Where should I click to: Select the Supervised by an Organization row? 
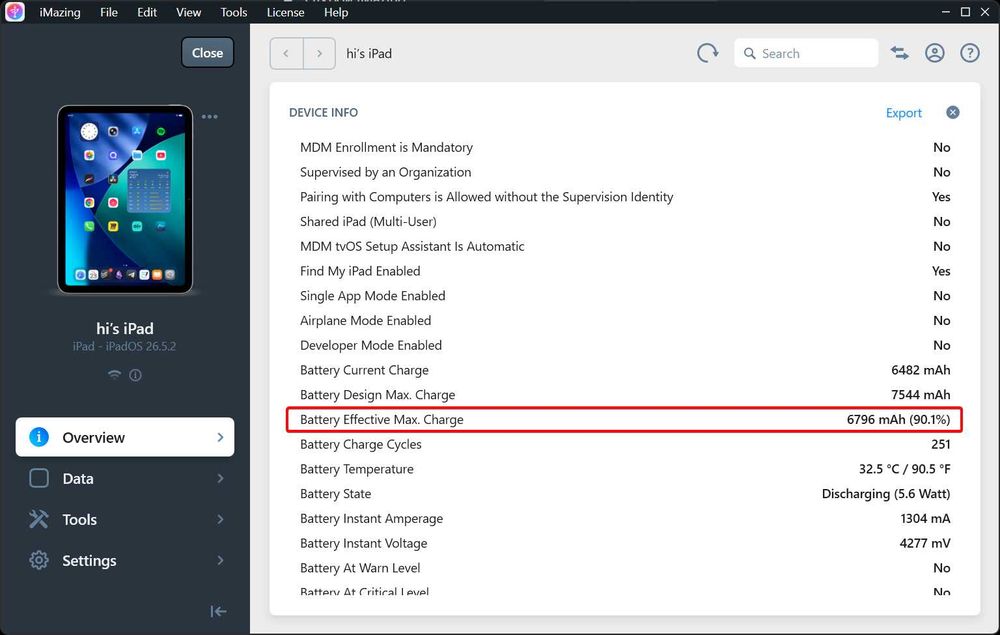tap(625, 172)
